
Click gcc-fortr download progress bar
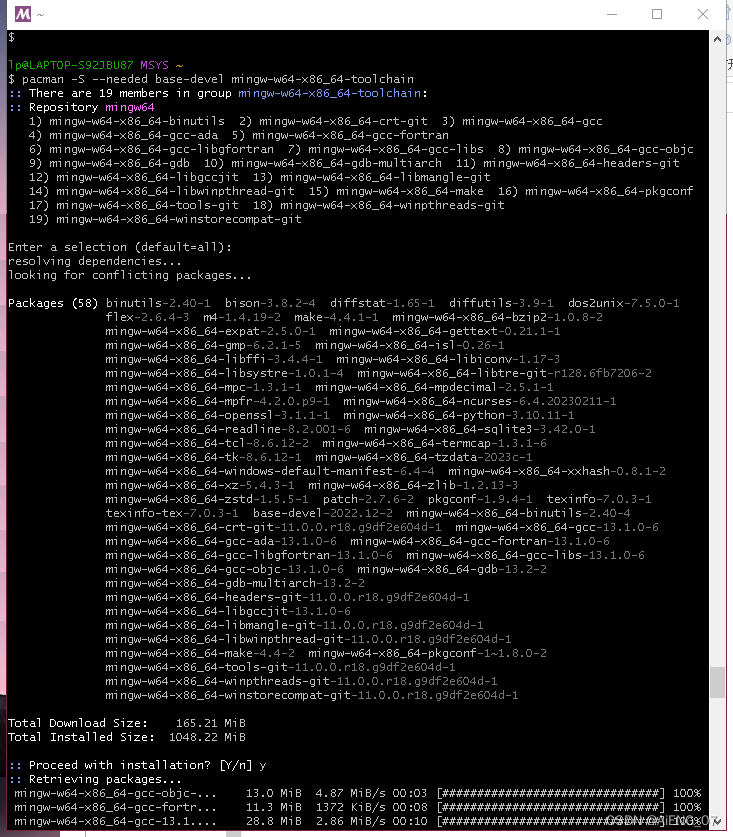[550, 807]
